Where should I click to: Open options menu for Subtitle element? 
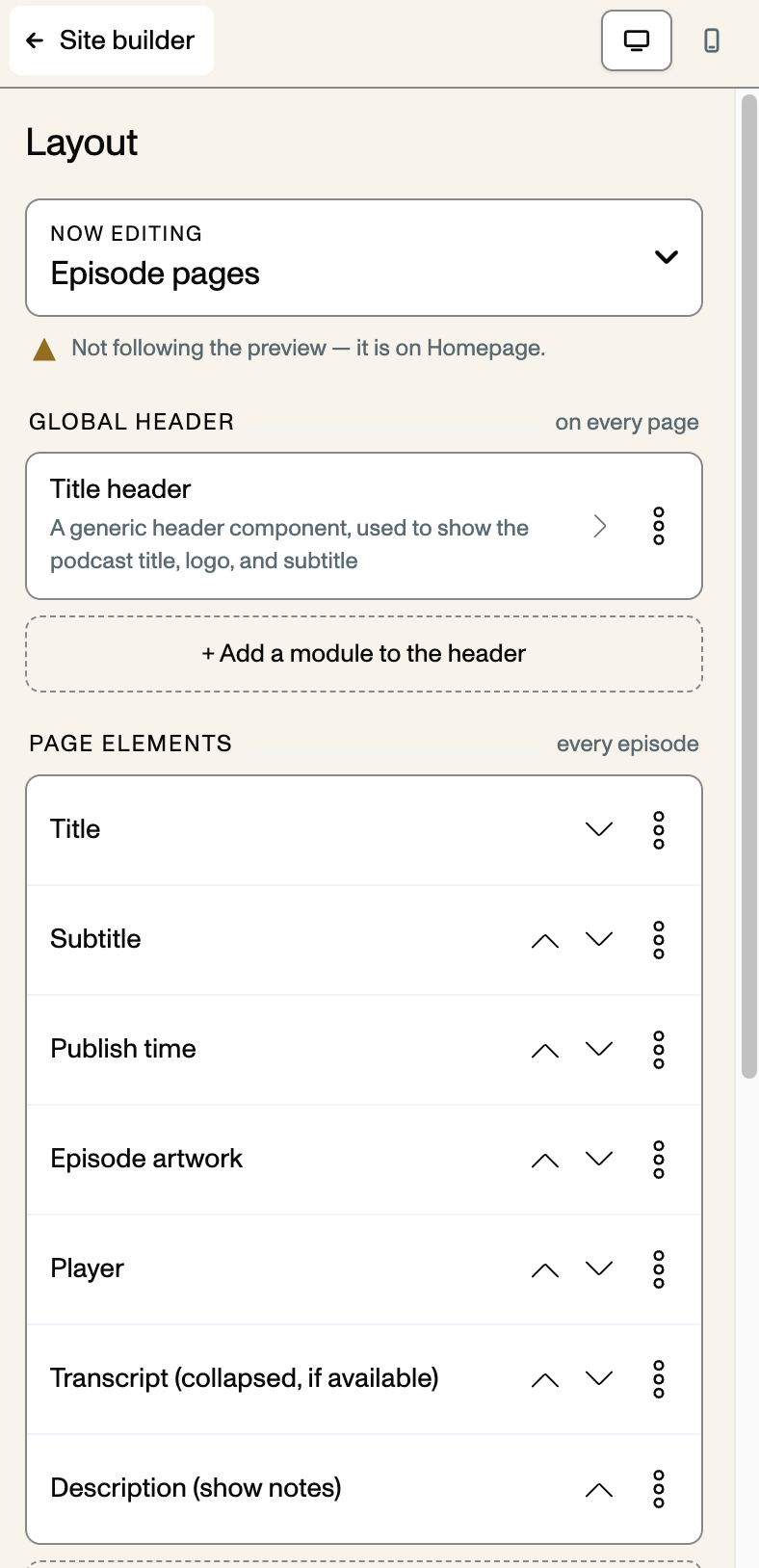659,940
